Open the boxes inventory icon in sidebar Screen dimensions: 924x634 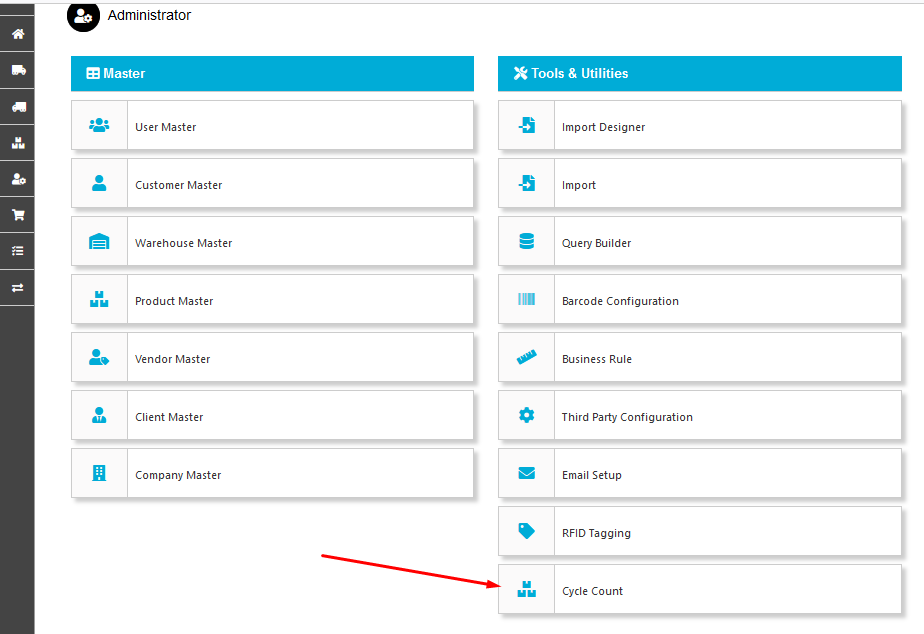click(17, 143)
